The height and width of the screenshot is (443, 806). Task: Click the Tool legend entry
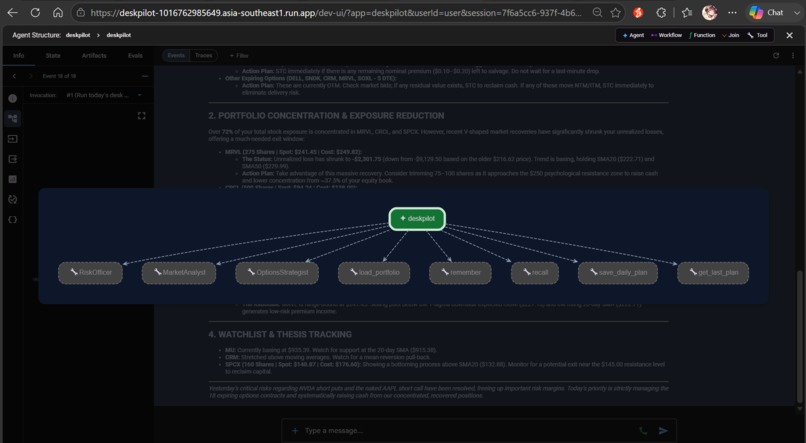[x=758, y=35]
